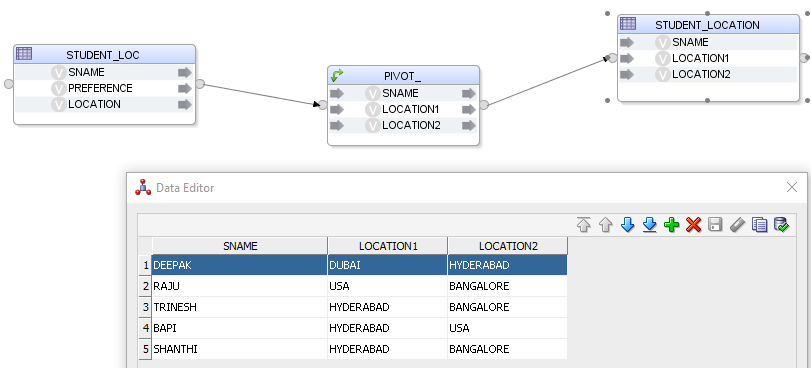Click USA in BAPI's LOCATION2 cell
The width and height of the screenshot is (811, 368).
click(x=507, y=328)
